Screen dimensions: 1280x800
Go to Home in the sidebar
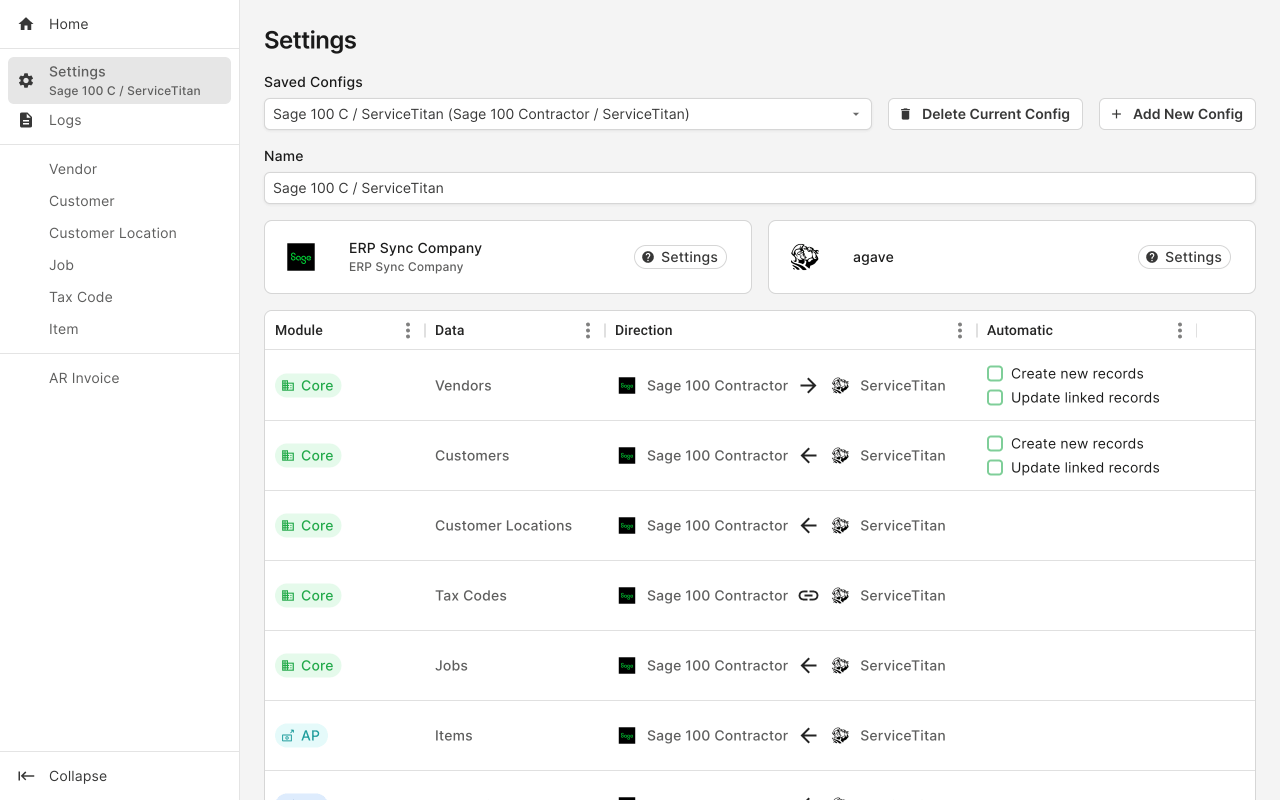tap(119, 24)
